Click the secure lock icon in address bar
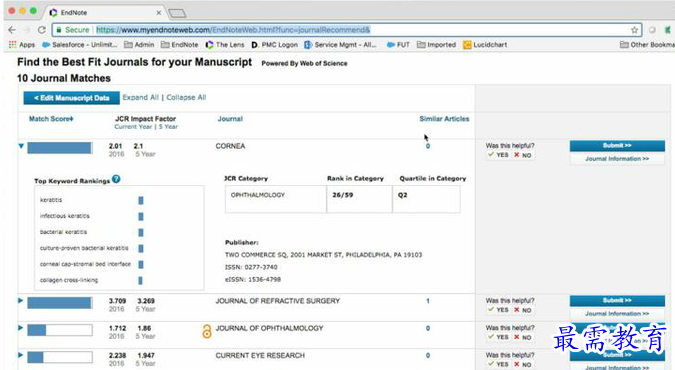The image size is (675, 370). 59,30
